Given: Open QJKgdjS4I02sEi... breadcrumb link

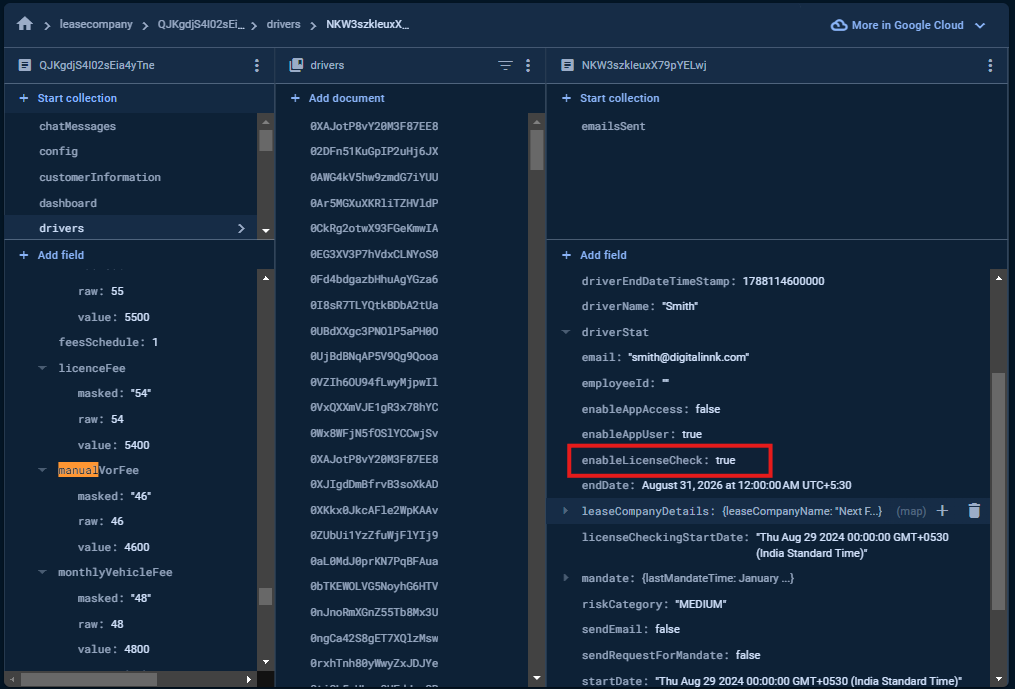Looking at the screenshot, I should point(201,25).
